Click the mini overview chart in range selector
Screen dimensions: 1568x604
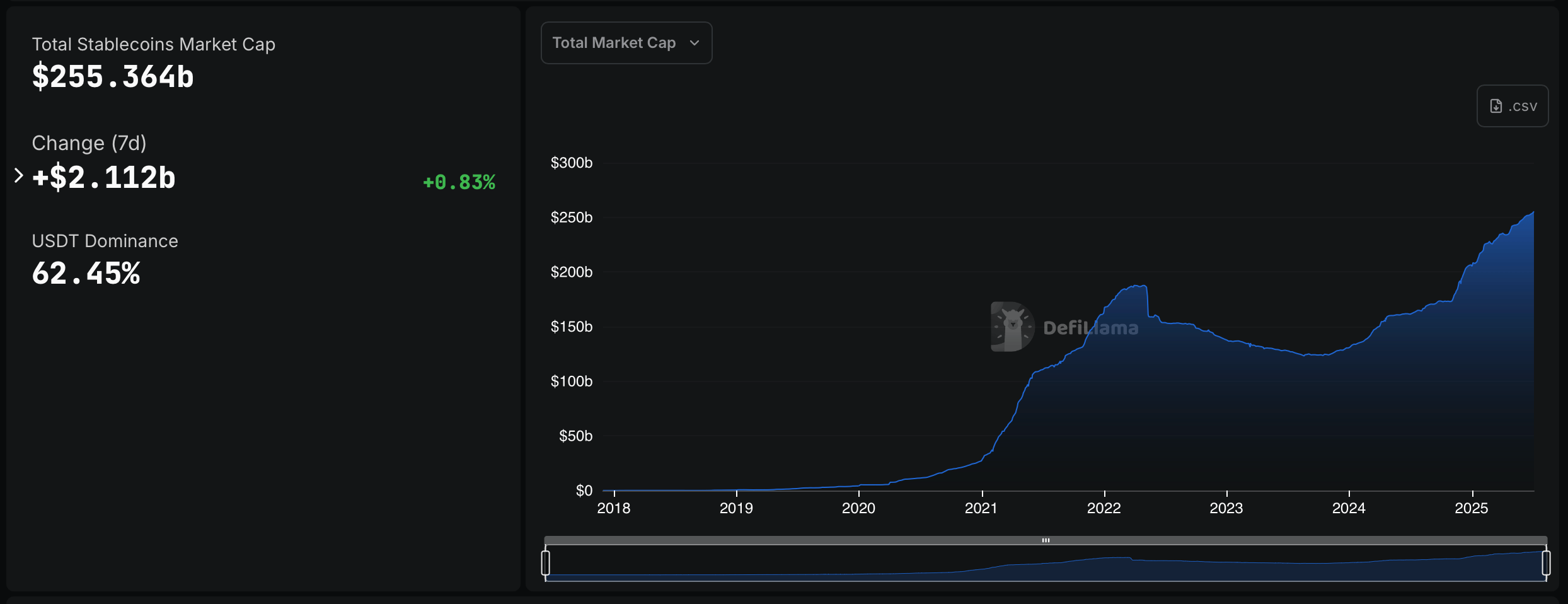(x=1046, y=563)
